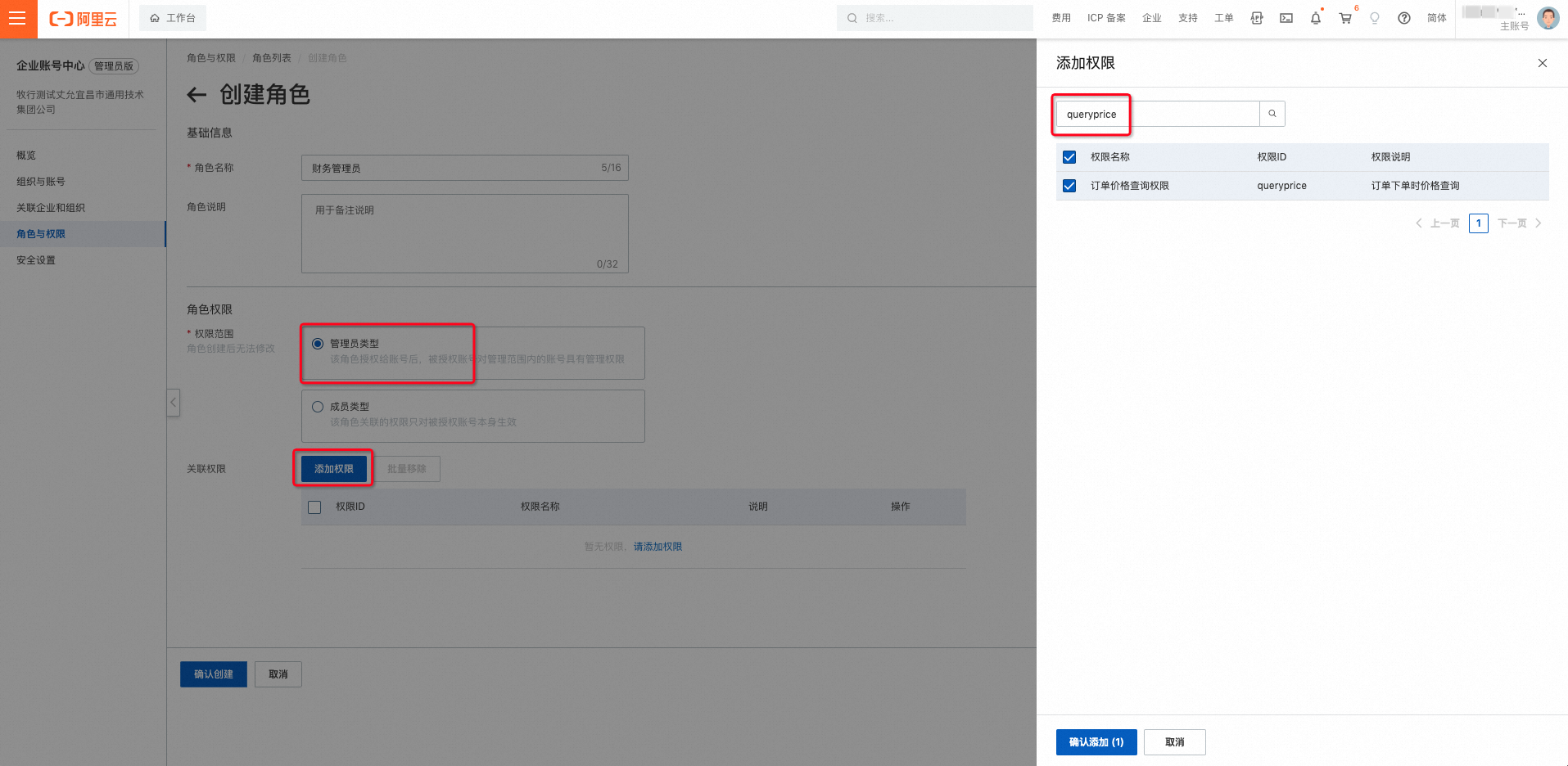Select 角色与权限 in the sidebar
The width and height of the screenshot is (1568, 766).
point(82,234)
